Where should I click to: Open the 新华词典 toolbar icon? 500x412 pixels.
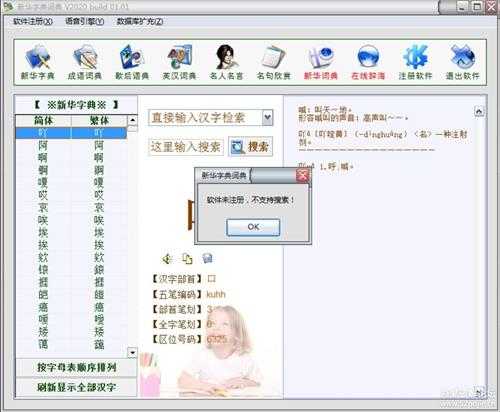coord(321,62)
